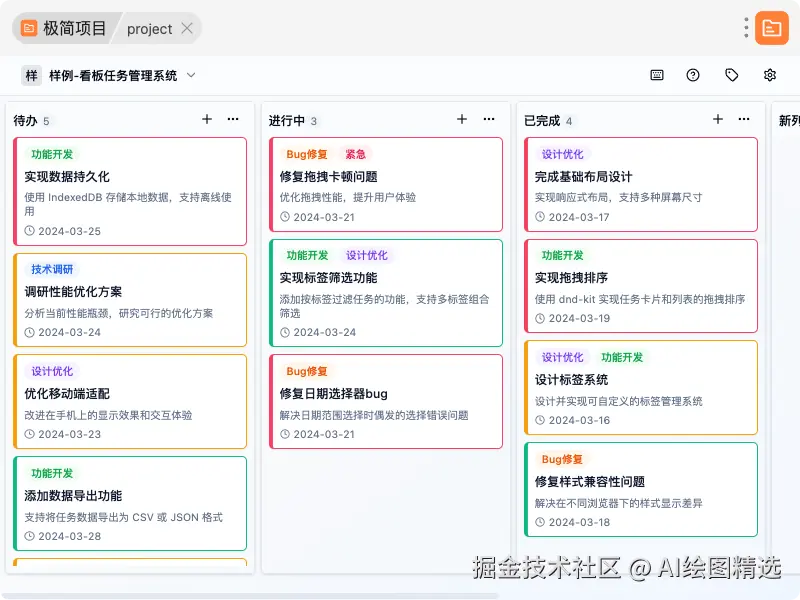The height and width of the screenshot is (600, 800).
Task: Add a new card to 进行中 column
Action: (462, 118)
